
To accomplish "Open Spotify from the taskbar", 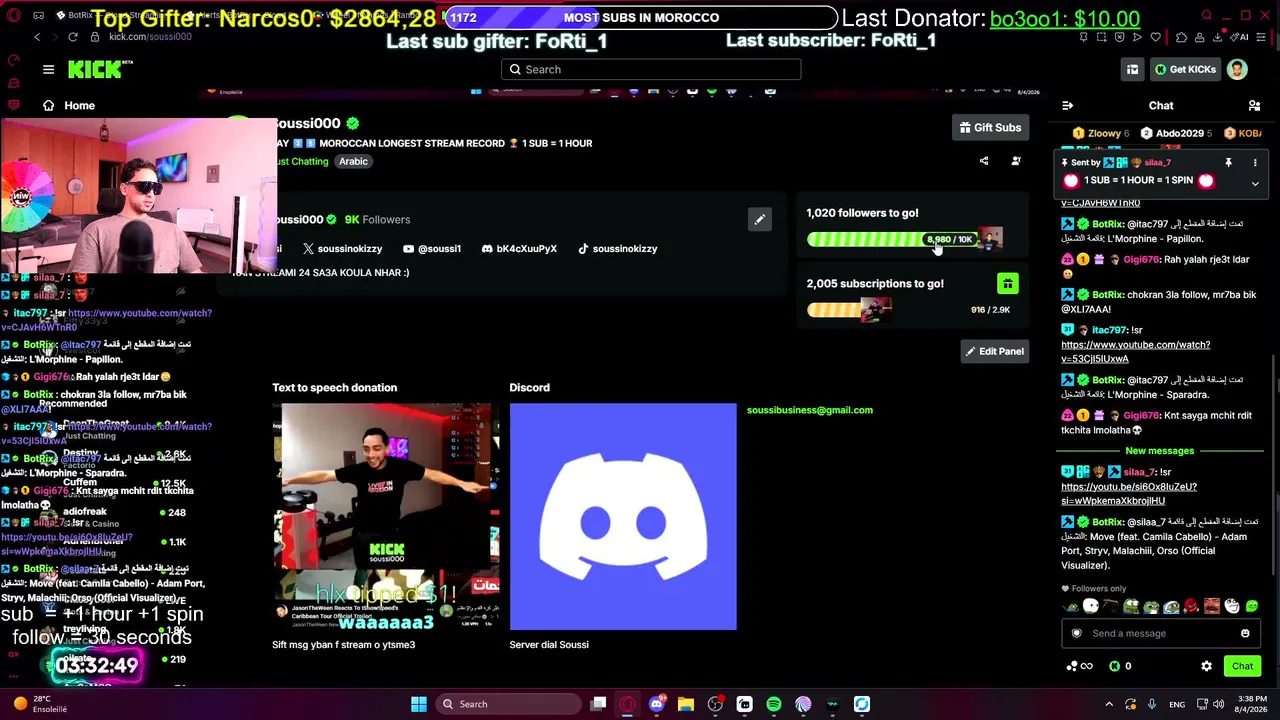I will (774, 704).
